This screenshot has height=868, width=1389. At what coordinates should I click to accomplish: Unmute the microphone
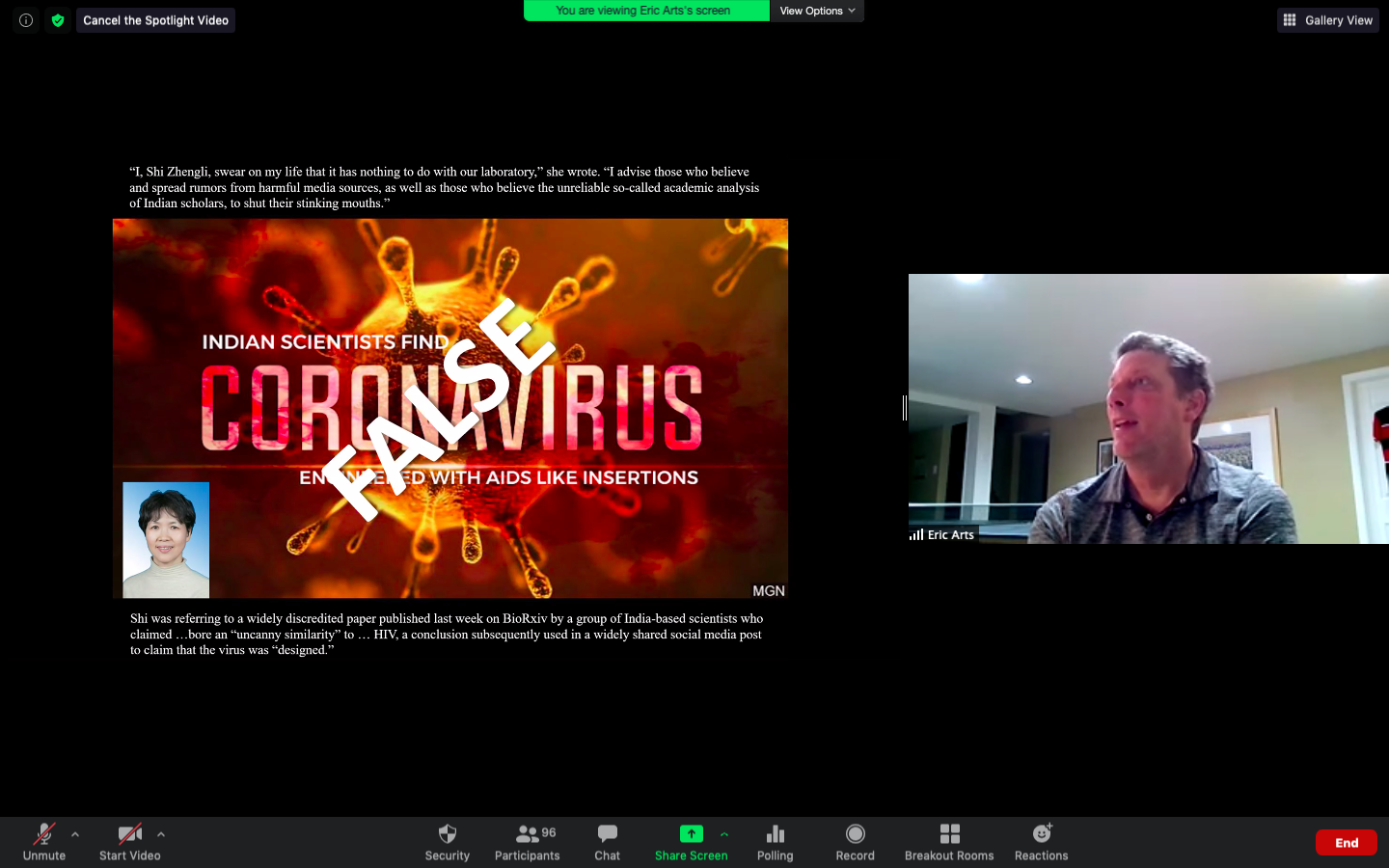click(44, 841)
